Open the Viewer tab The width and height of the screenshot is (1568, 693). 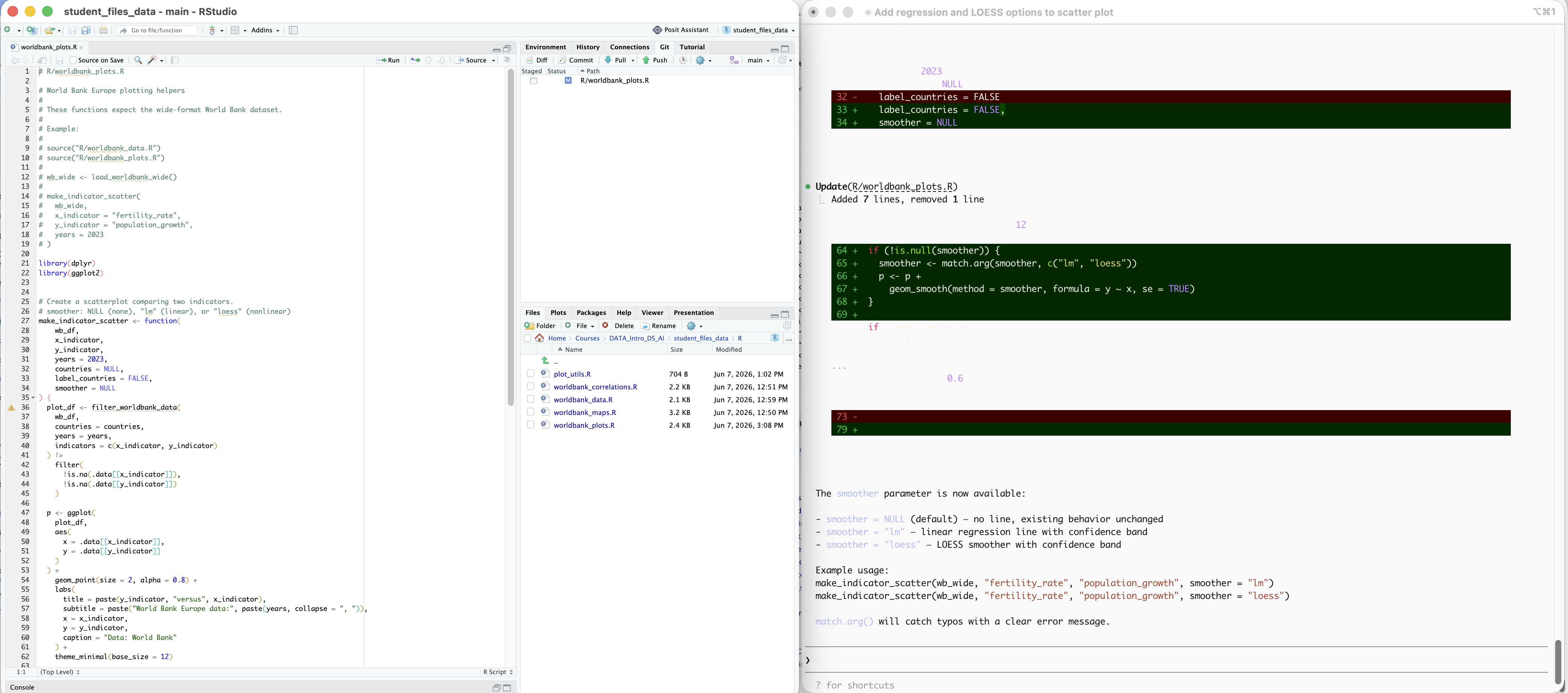(652, 312)
